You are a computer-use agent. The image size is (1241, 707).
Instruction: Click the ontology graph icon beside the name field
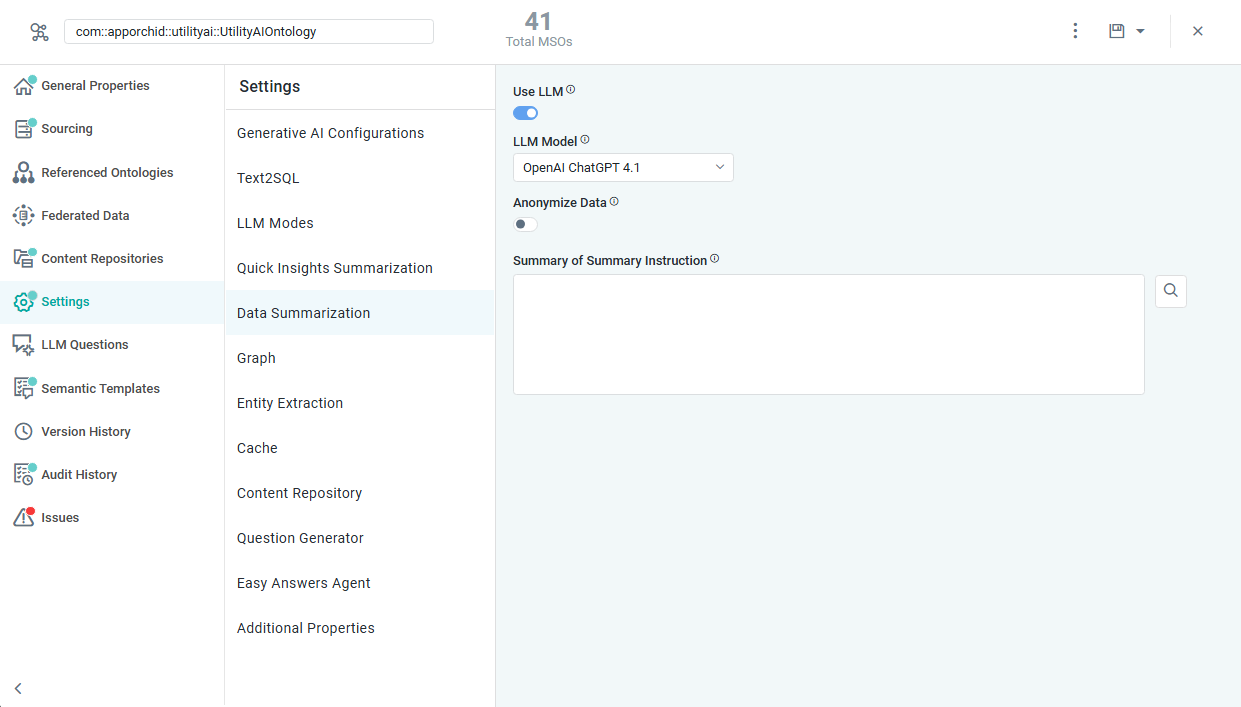39,32
